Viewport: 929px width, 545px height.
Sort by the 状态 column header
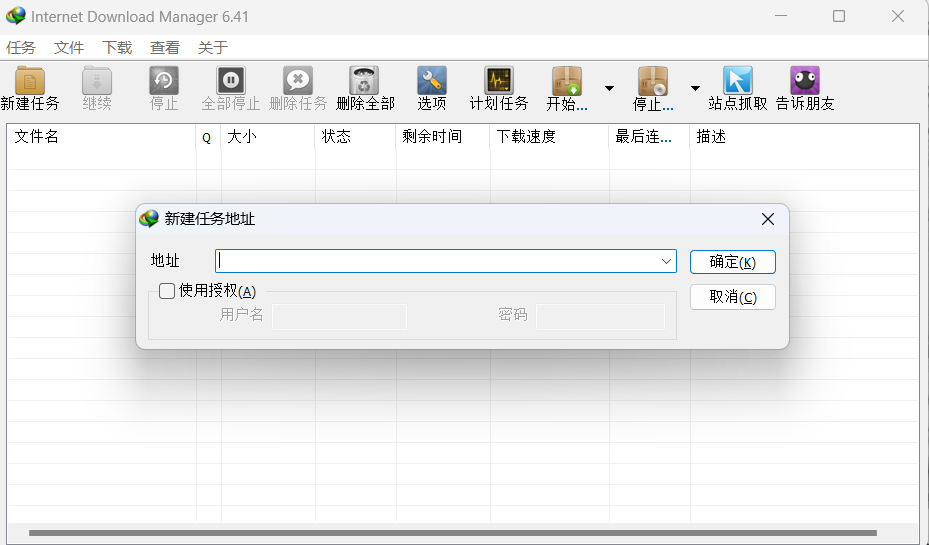(355, 137)
